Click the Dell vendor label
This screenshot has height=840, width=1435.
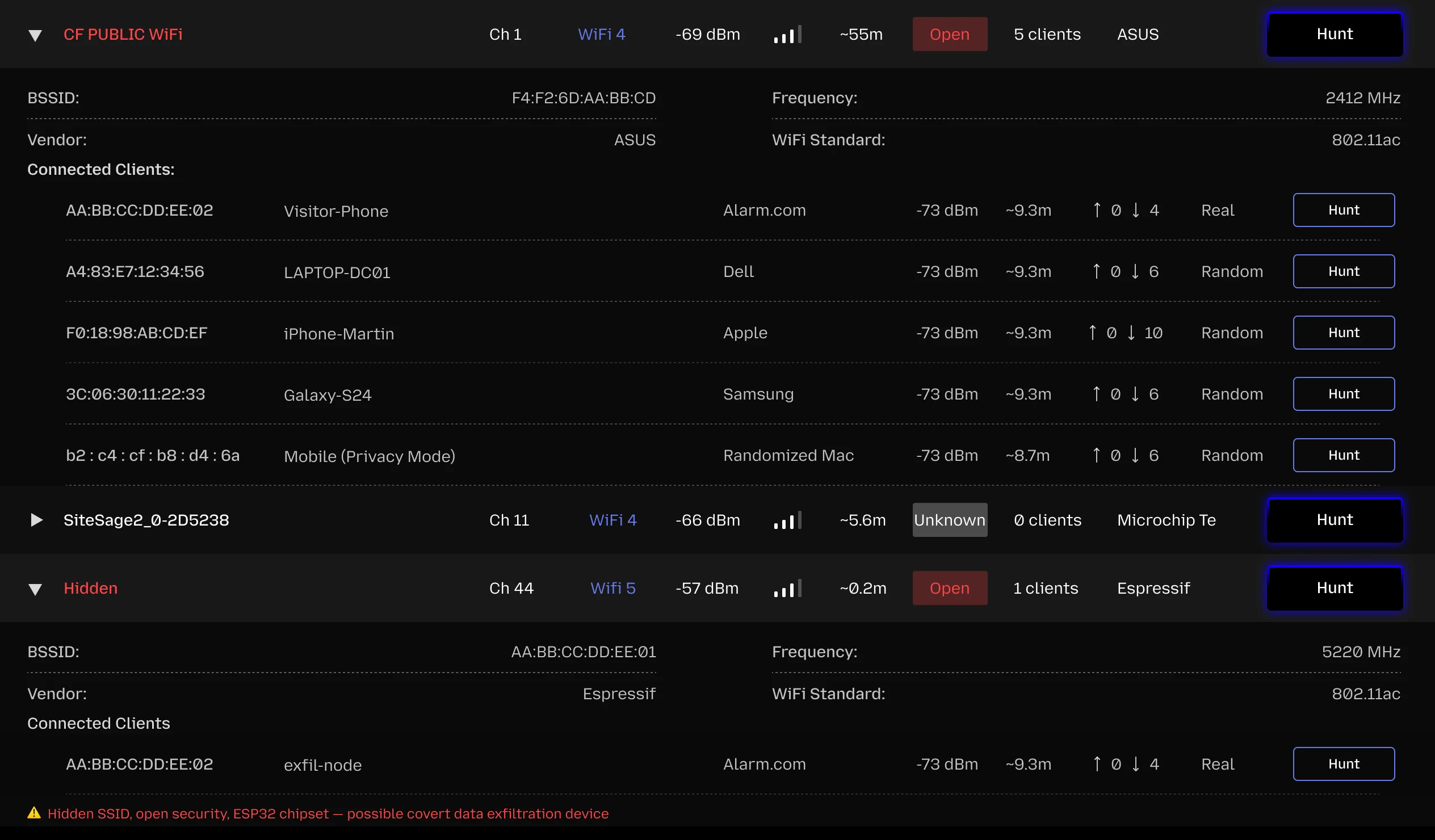pyautogui.click(x=738, y=271)
